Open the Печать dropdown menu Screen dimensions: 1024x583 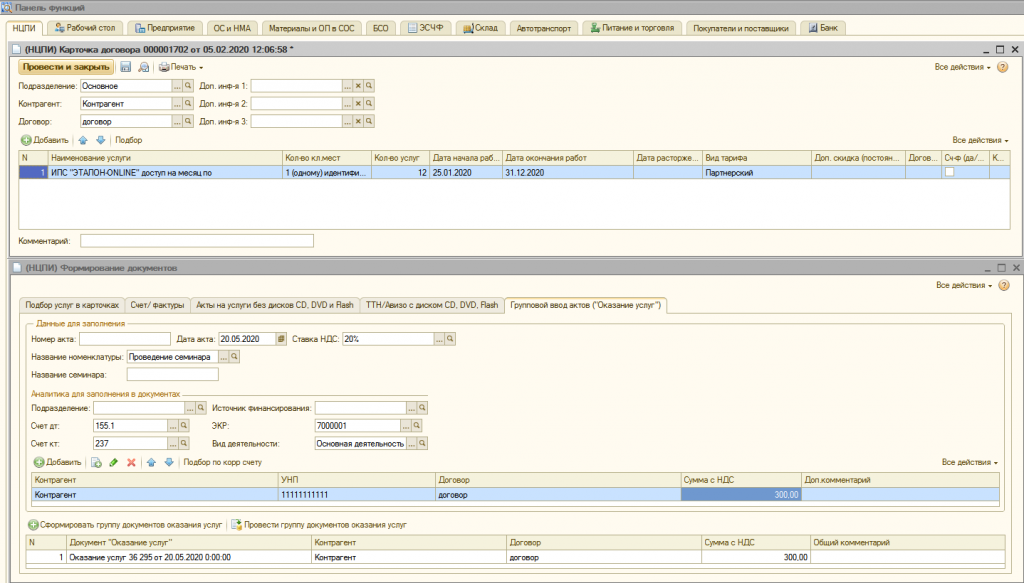coord(180,67)
